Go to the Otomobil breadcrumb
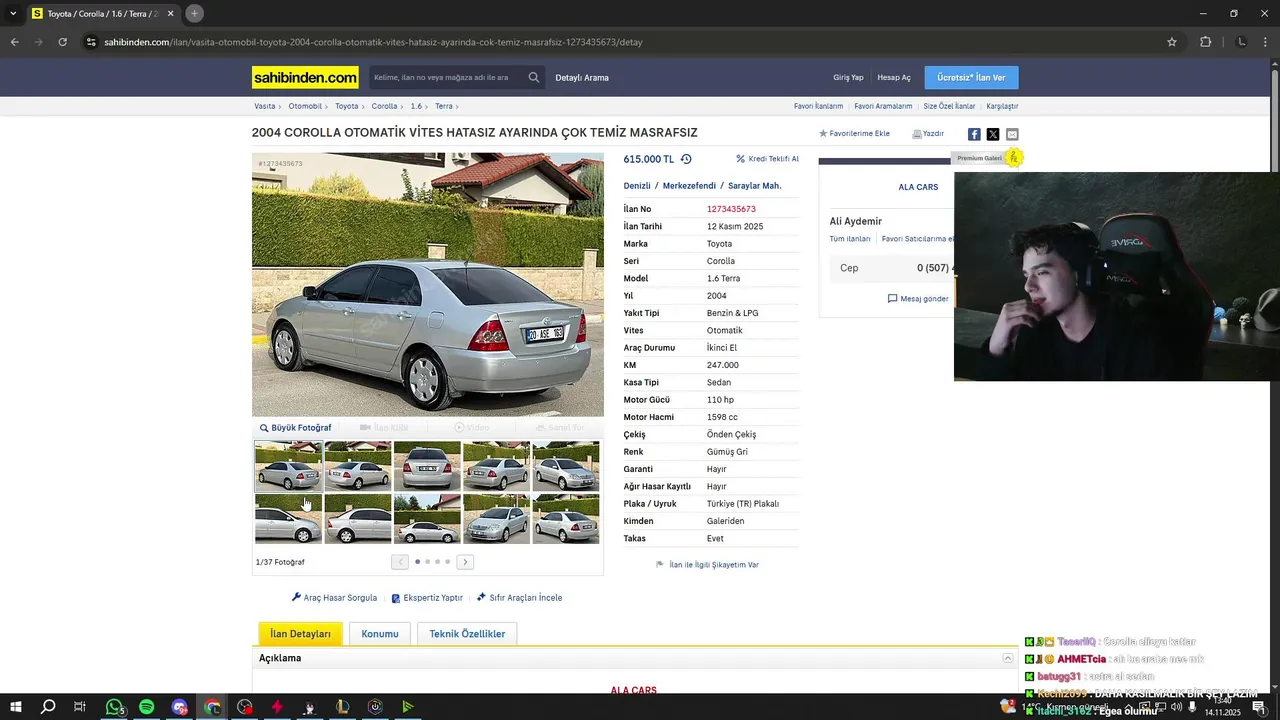 coord(305,106)
